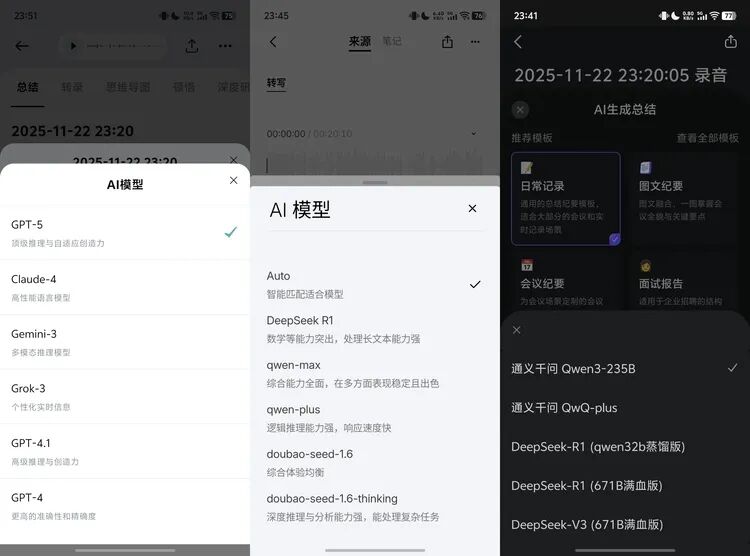Select the 笔记 tab in middle screen

point(392,41)
